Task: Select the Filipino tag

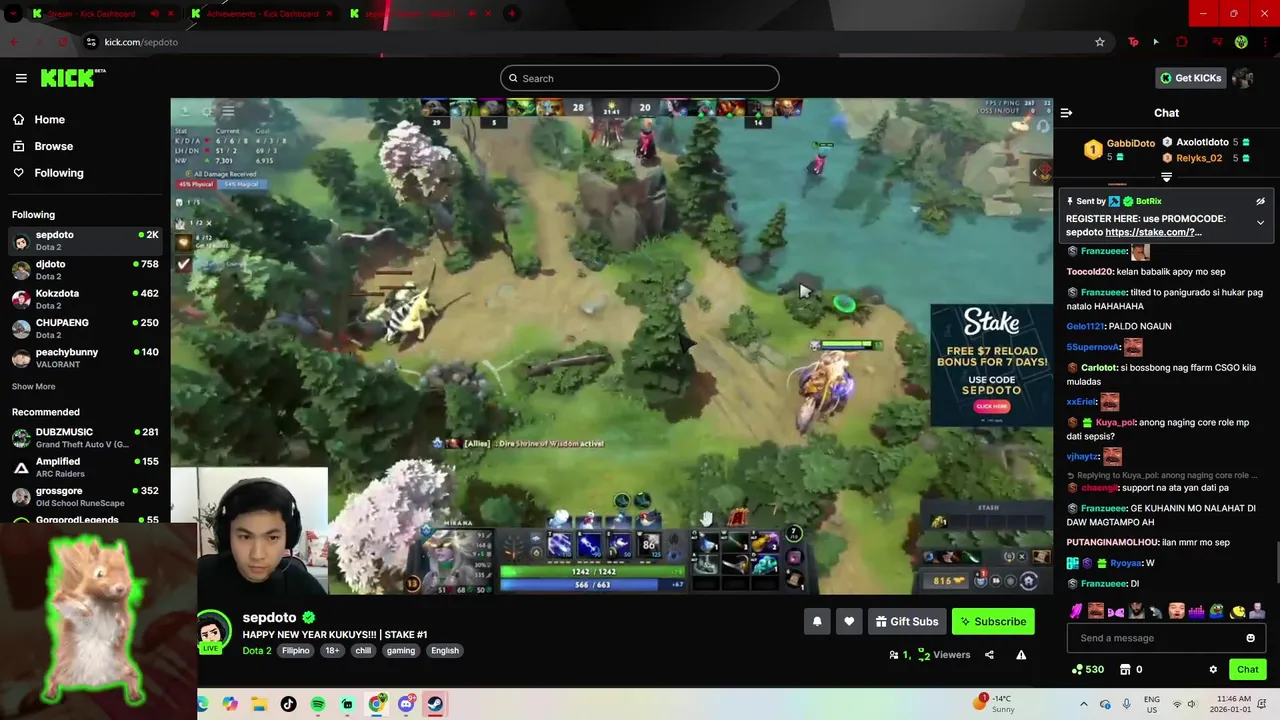Action: [296, 650]
